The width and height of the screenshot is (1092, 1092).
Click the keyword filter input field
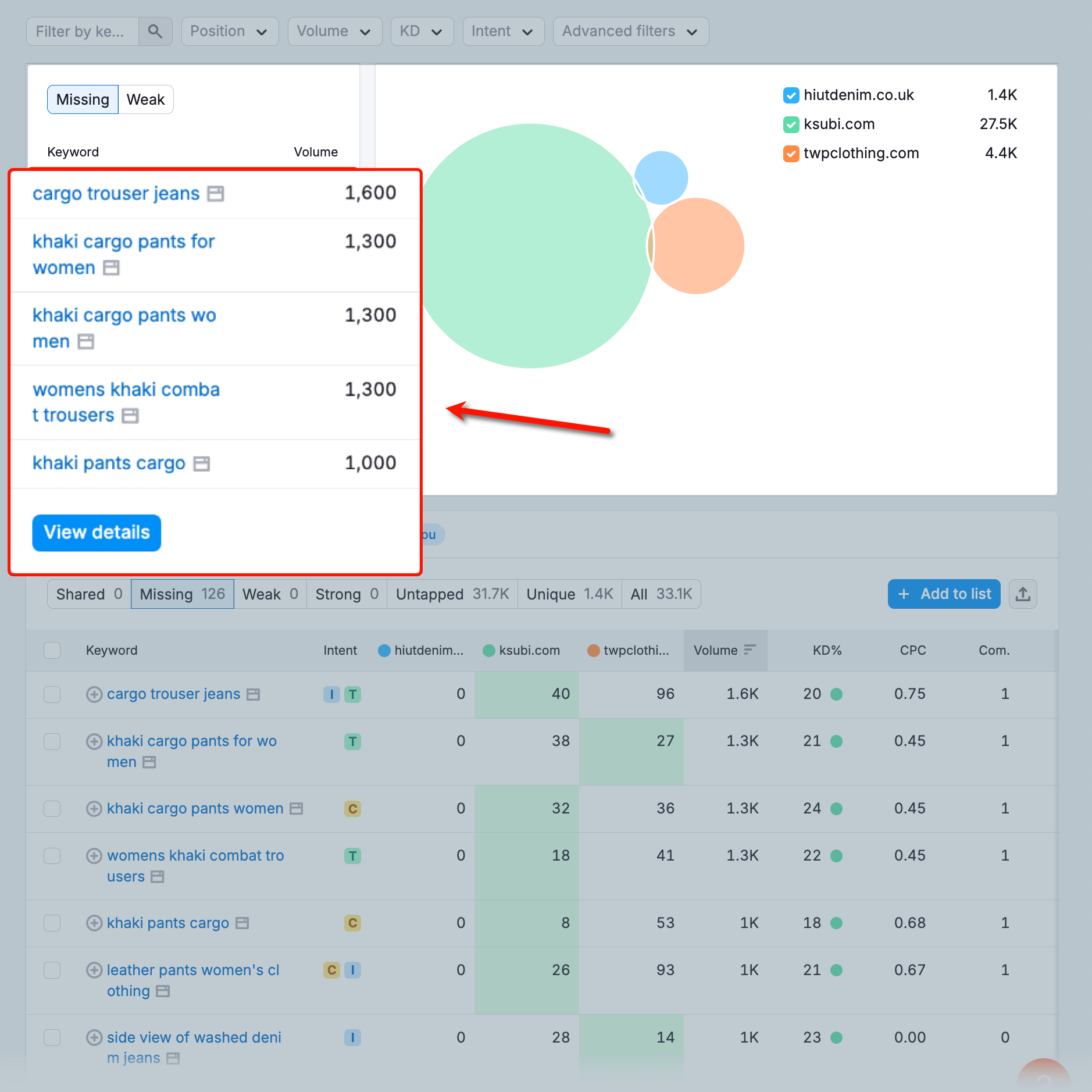click(x=81, y=31)
